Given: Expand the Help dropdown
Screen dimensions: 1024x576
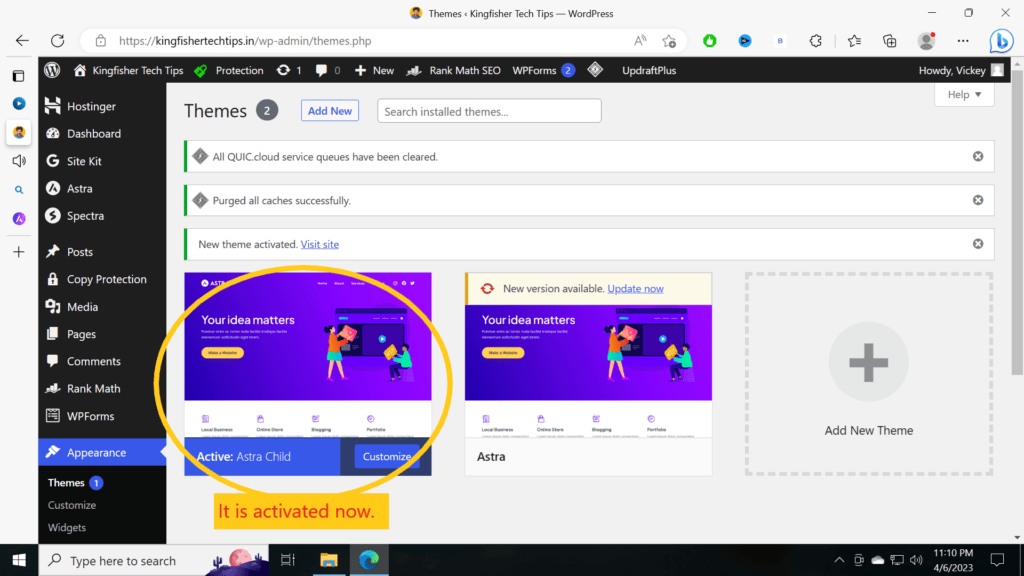Looking at the screenshot, I should (x=964, y=95).
